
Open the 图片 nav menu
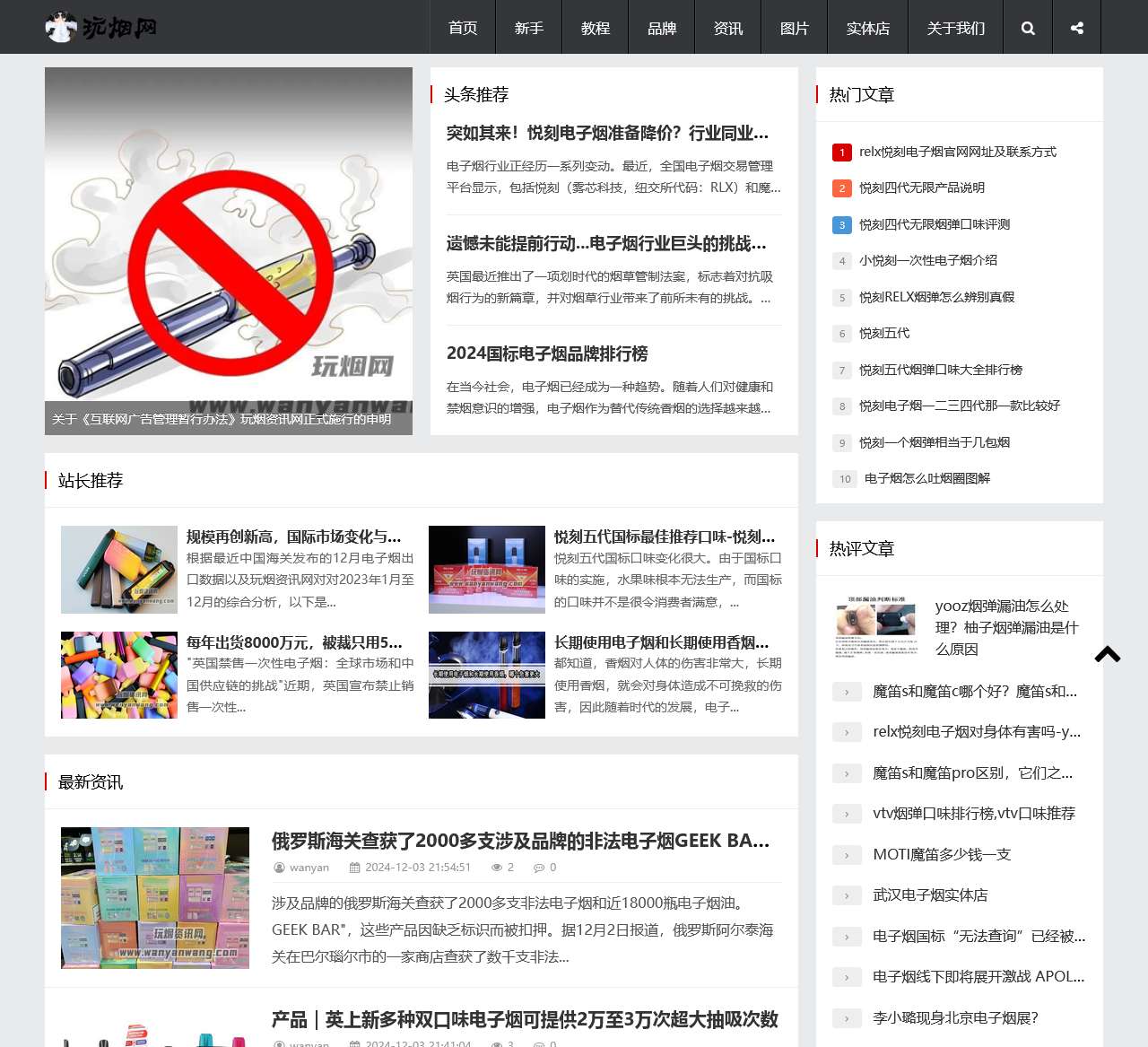(795, 28)
